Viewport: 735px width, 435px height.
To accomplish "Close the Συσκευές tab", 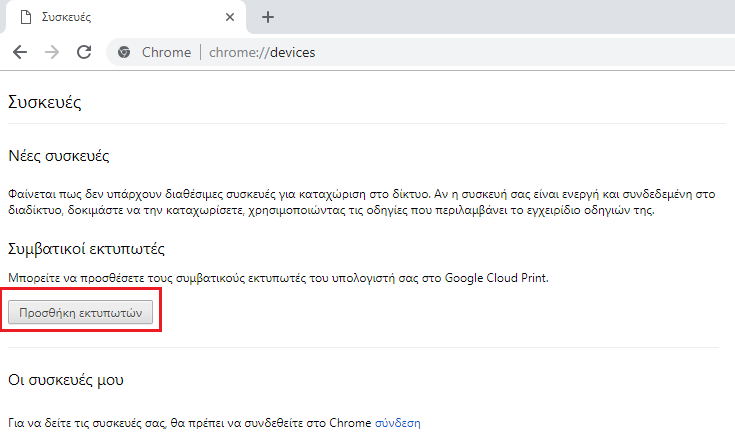I will (x=230, y=17).
